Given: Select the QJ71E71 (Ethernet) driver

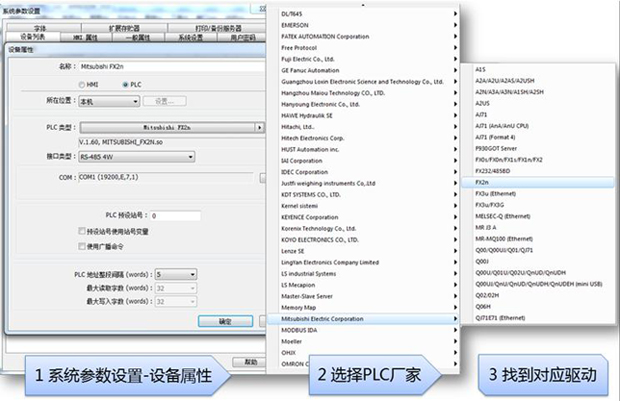Looking at the screenshot, I should (x=538, y=318).
